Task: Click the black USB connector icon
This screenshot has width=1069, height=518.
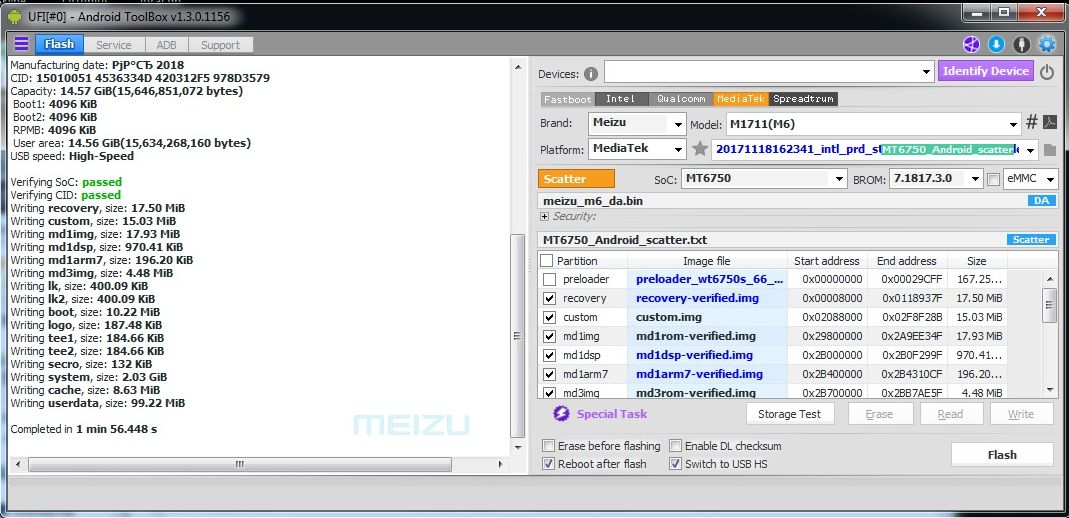Action: coord(1021,45)
